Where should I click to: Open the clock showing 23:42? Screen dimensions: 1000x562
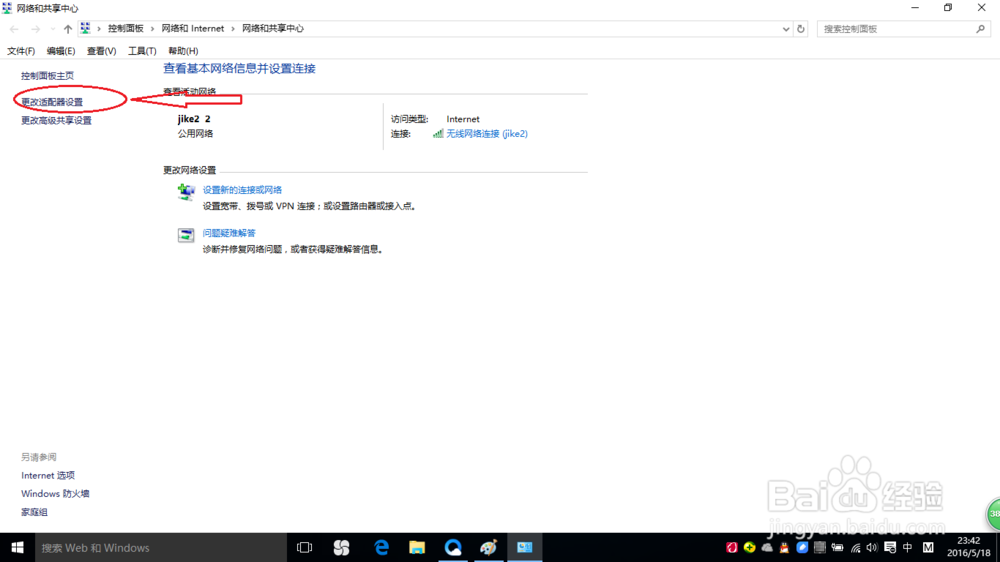[x=969, y=547]
